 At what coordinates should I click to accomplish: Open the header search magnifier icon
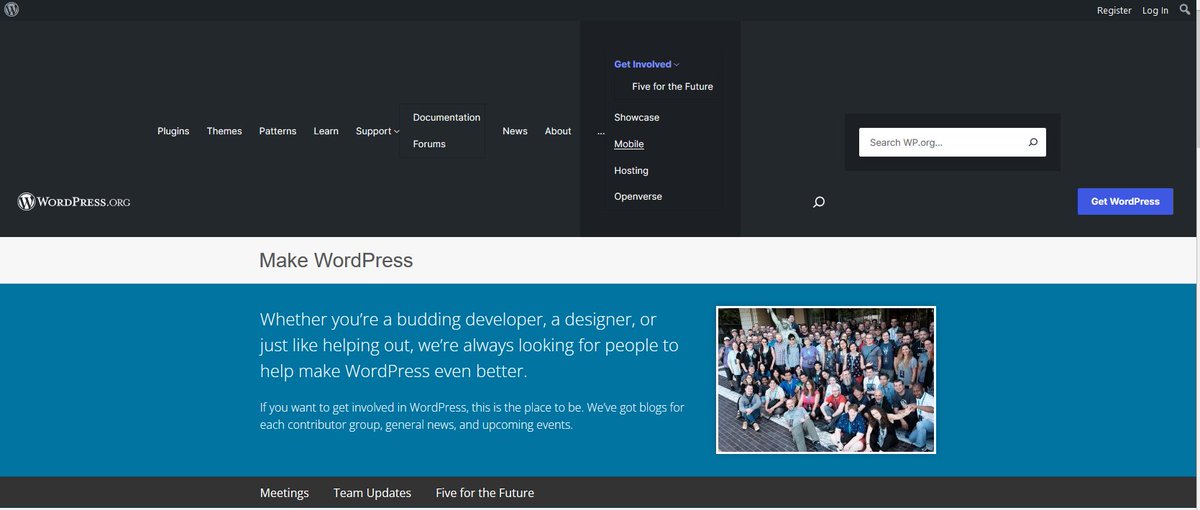819,202
